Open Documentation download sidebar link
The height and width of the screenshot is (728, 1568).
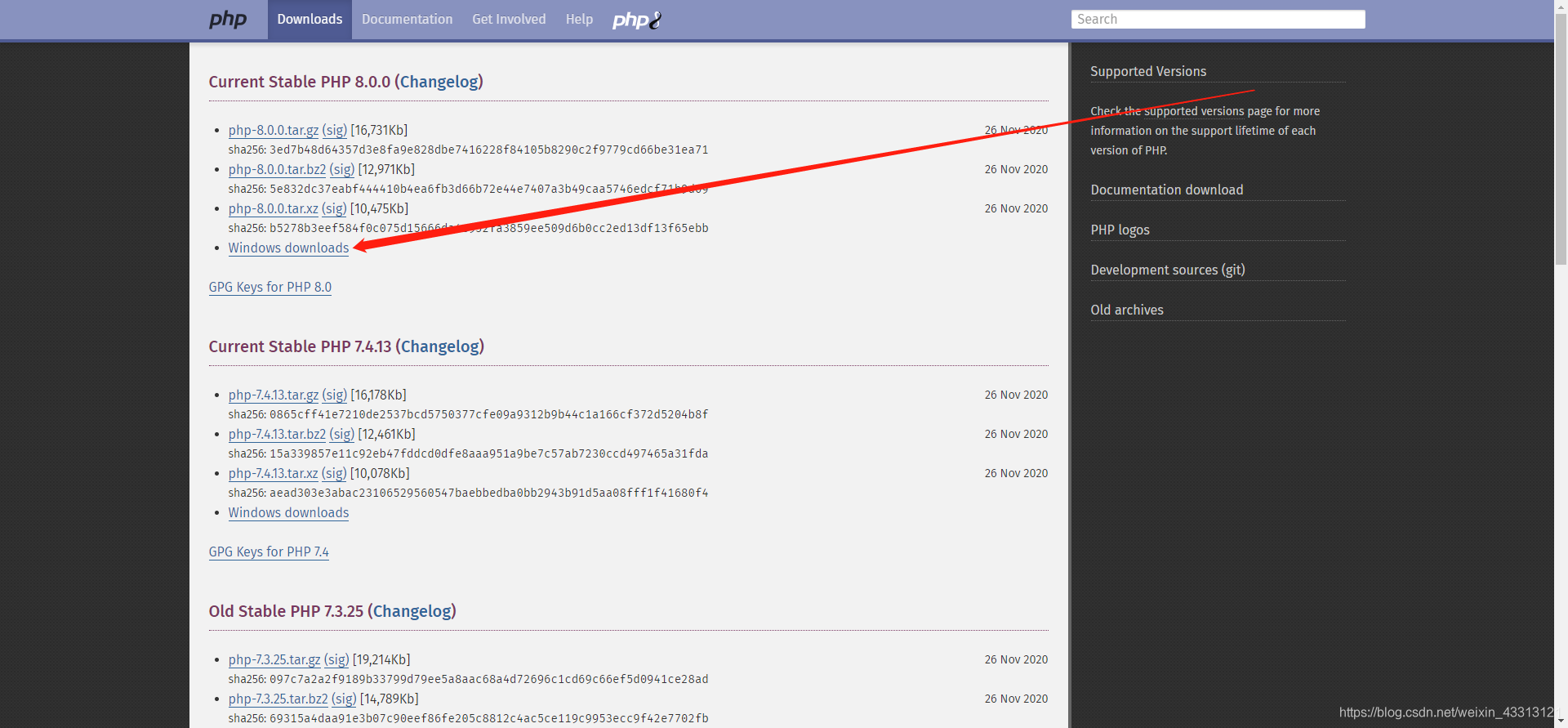coord(1167,190)
